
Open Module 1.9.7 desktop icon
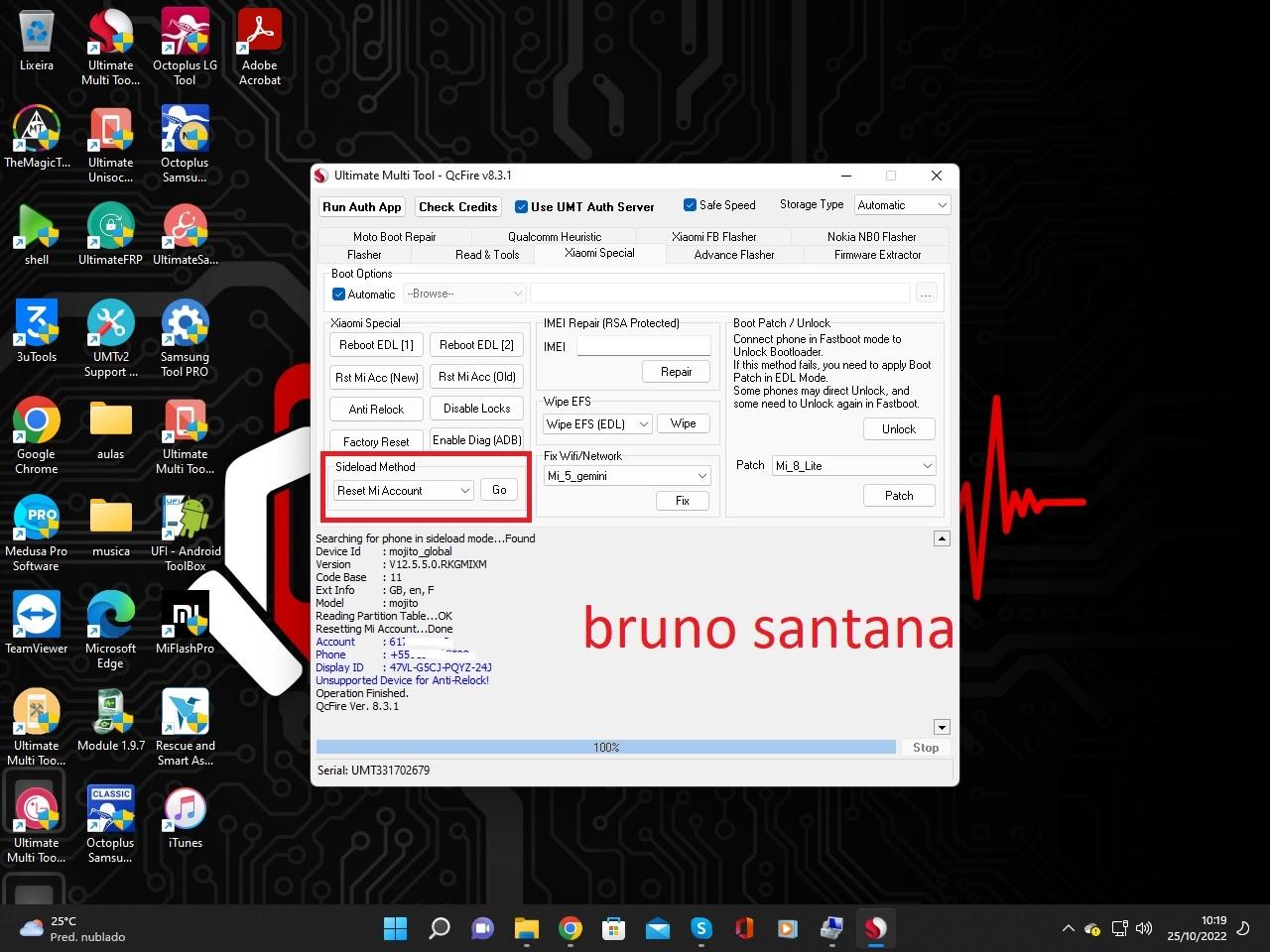[110, 721]
